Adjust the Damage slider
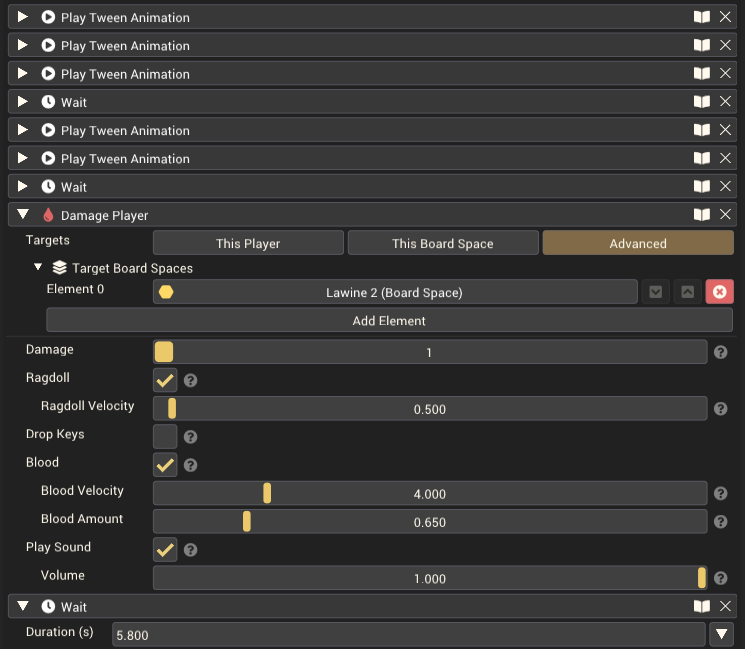The height and width of the screenshot is (649, 745). (x=430, y=352)
